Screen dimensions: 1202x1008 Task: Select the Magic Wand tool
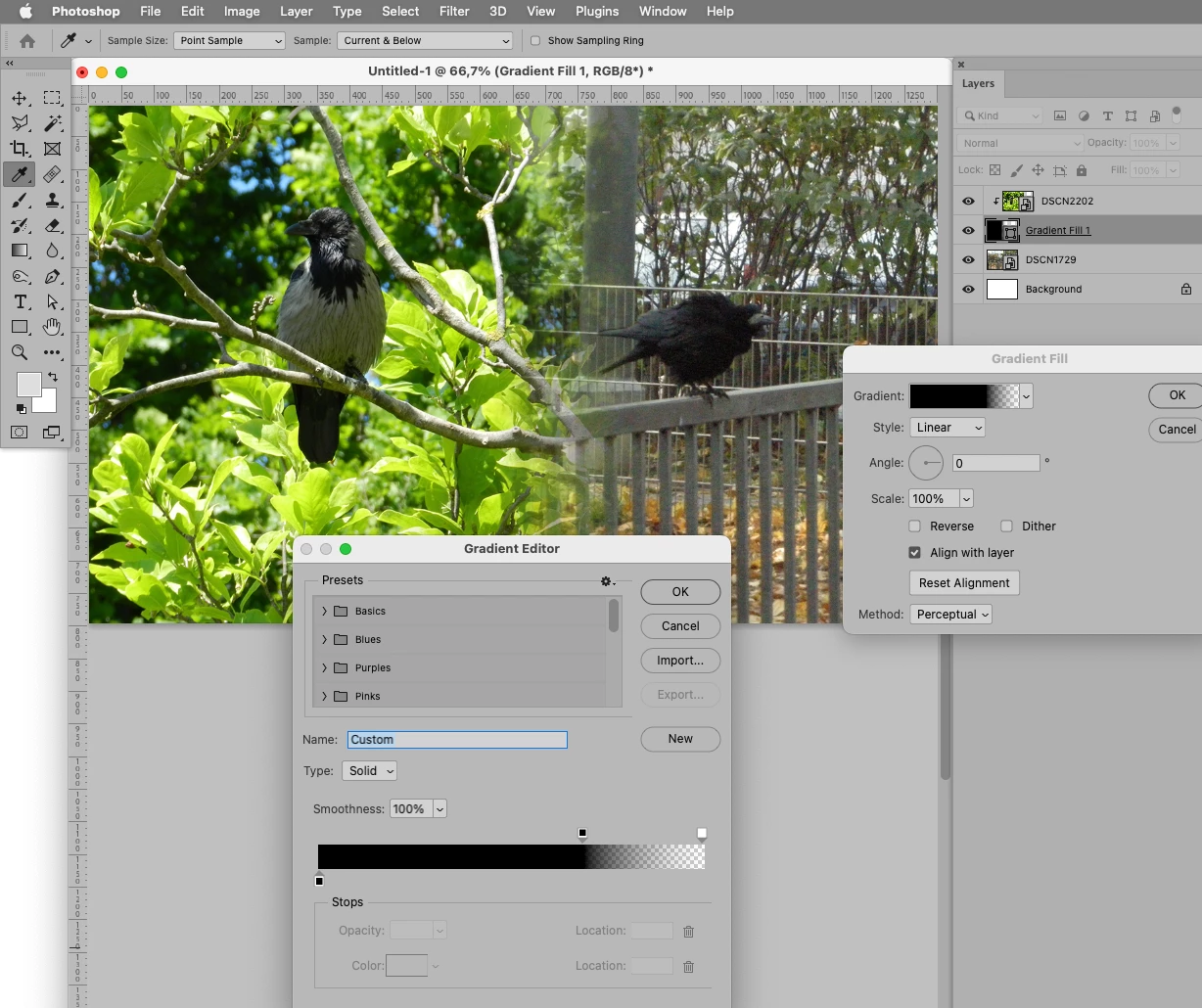[52, 123]
